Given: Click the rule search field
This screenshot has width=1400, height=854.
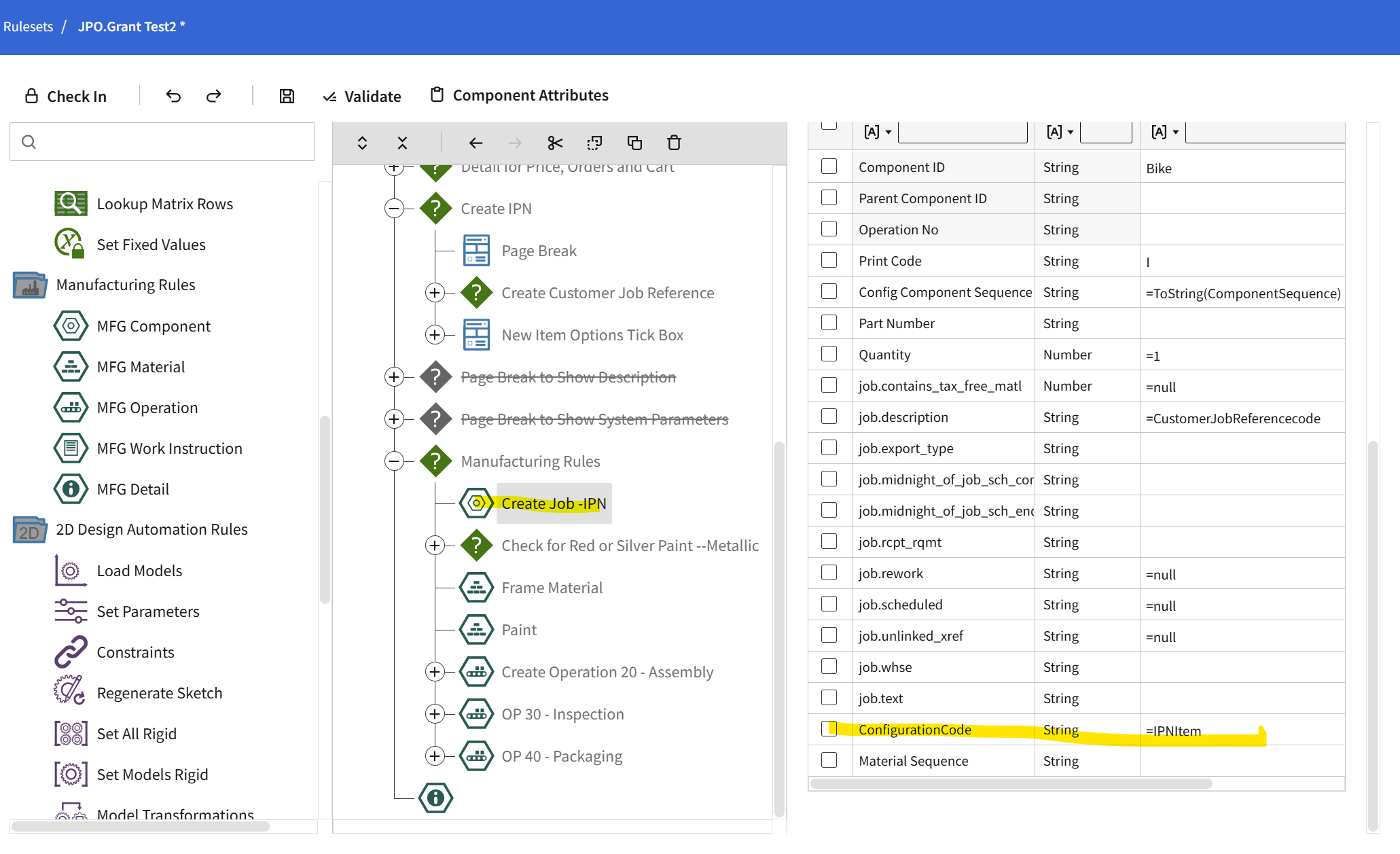Looking at the screenshot, I should point(162,141).
